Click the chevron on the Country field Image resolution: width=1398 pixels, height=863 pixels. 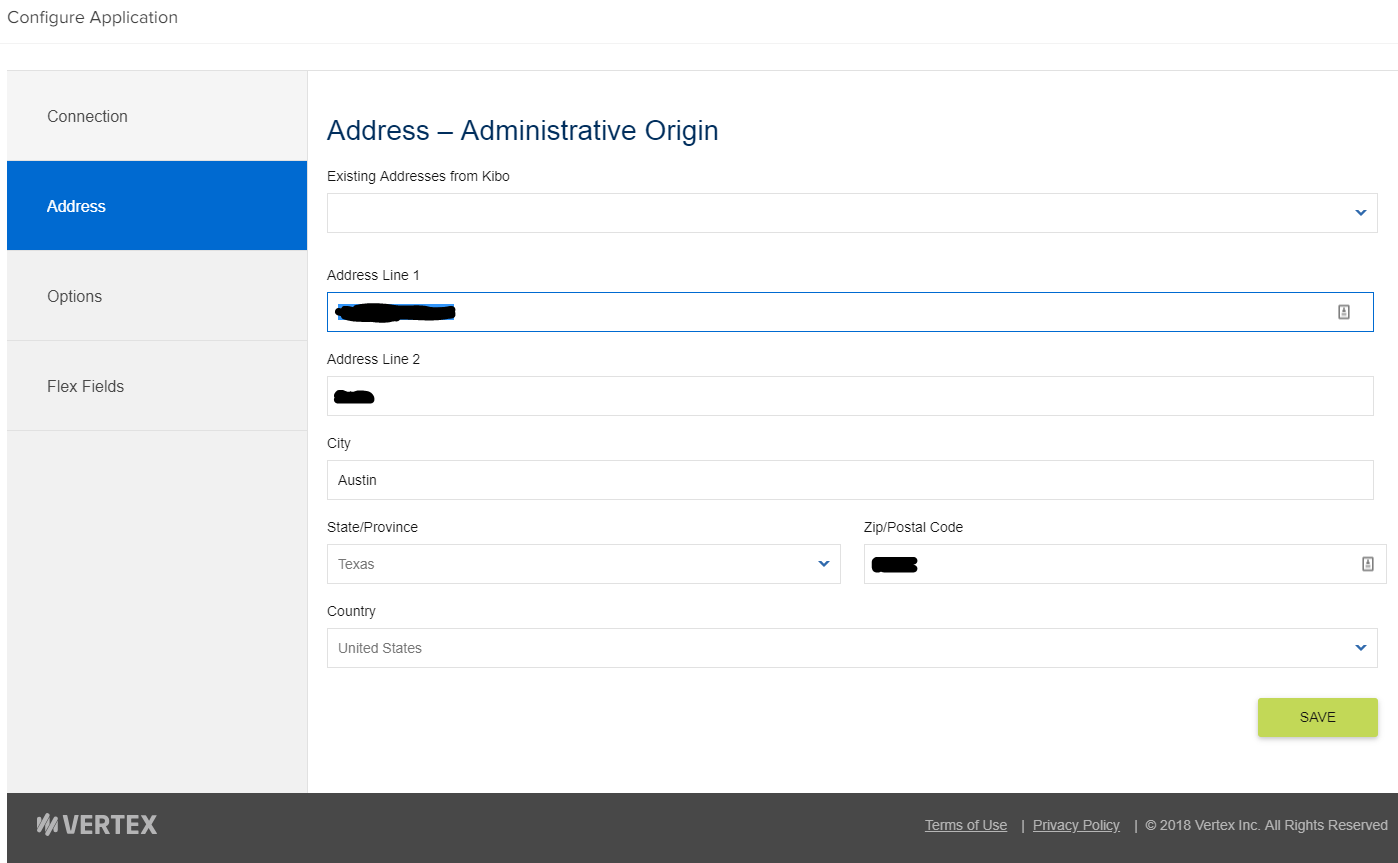point(1360,647)
